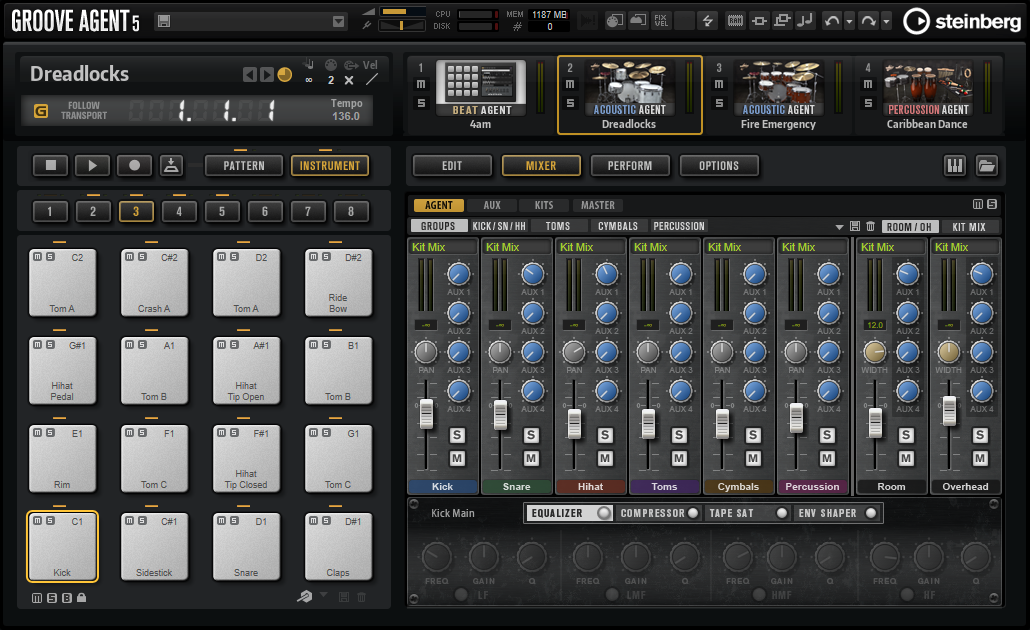Show the TOMS channel group
Screen dimensions: 1030x630
click(558, 226)
